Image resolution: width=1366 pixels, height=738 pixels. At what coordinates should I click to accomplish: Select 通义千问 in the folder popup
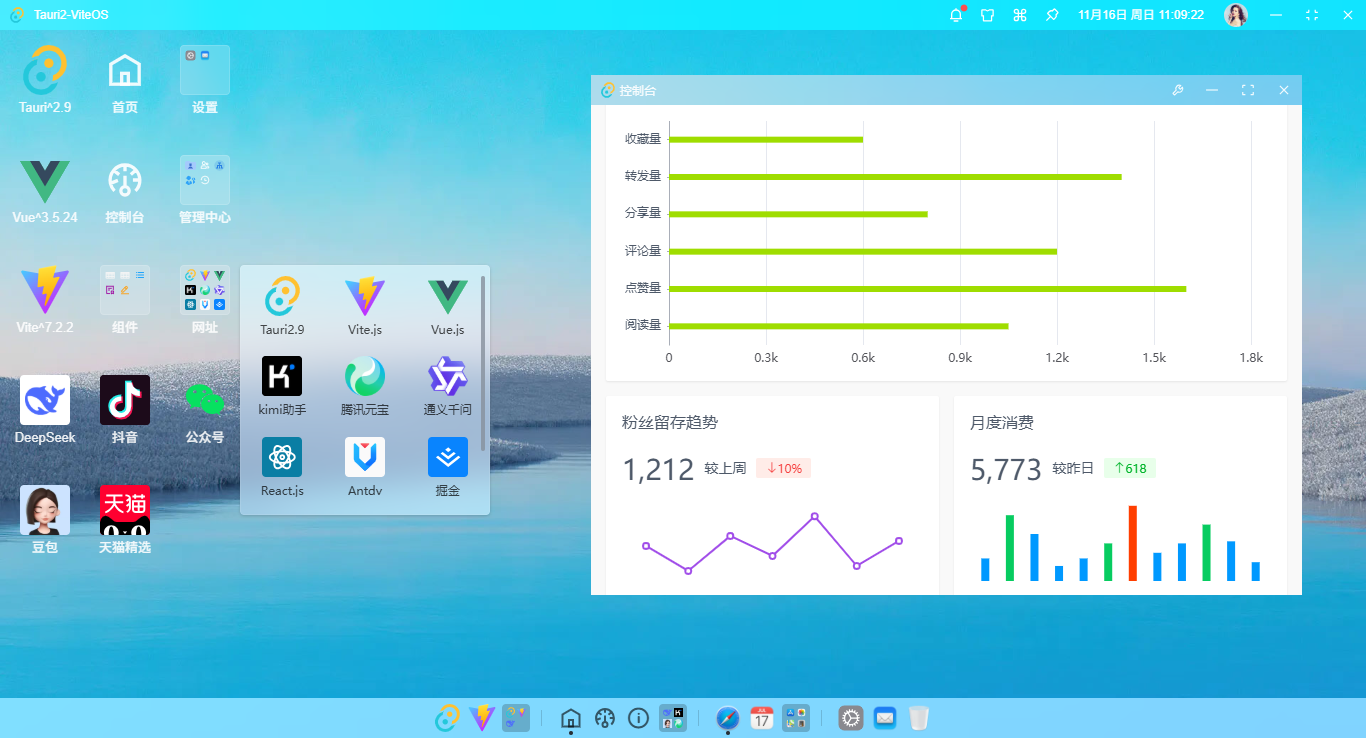447,377
